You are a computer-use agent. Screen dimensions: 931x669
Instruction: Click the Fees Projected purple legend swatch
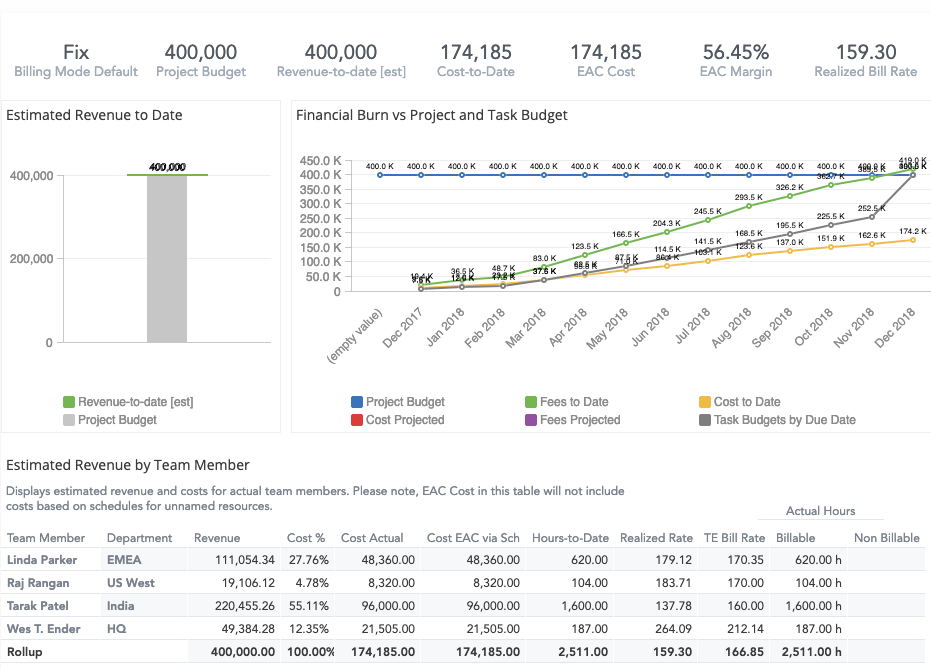(x=531, y=420)
